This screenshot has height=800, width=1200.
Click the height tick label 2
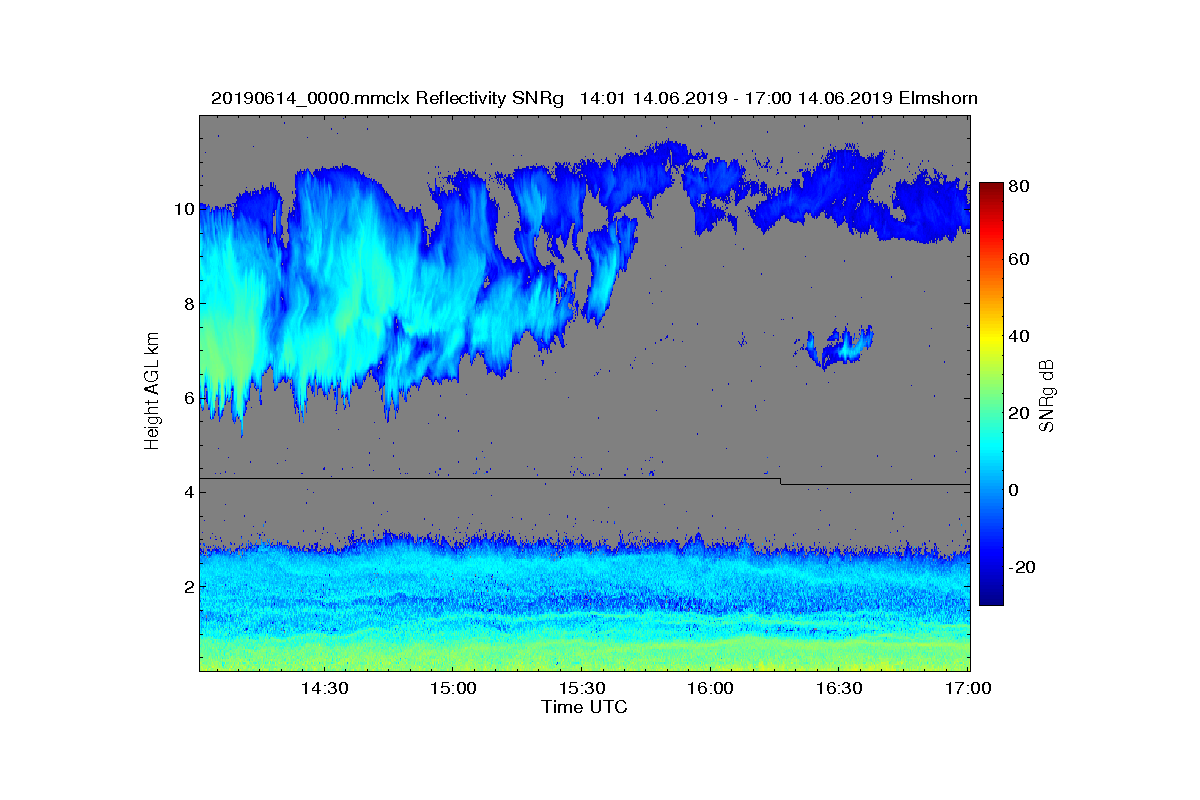click(187, 586)
